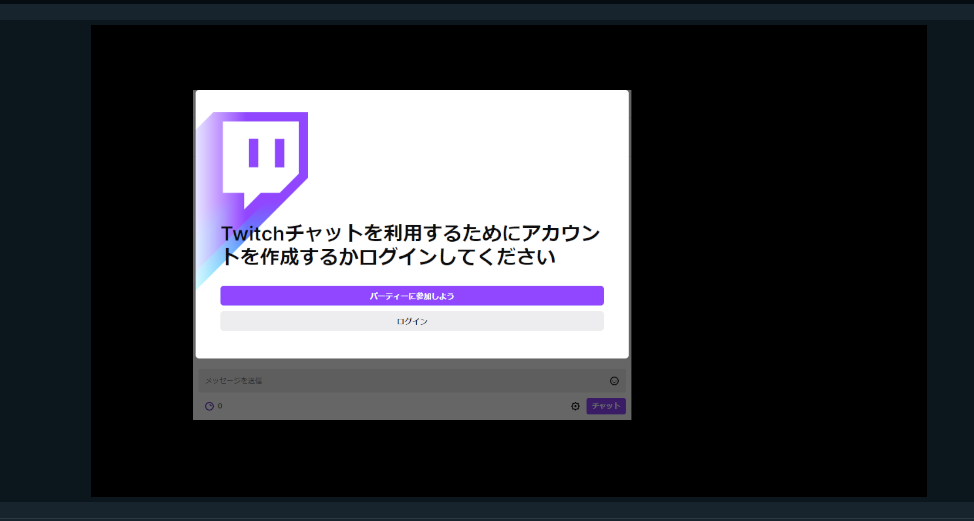Click heading line を作成するかログインしてください
This screenshot has width=974, height=521.
[388, 257]
